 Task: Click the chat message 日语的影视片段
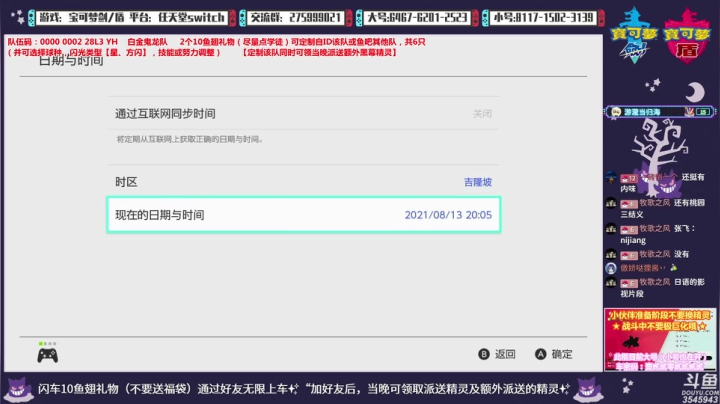(656, 287)
